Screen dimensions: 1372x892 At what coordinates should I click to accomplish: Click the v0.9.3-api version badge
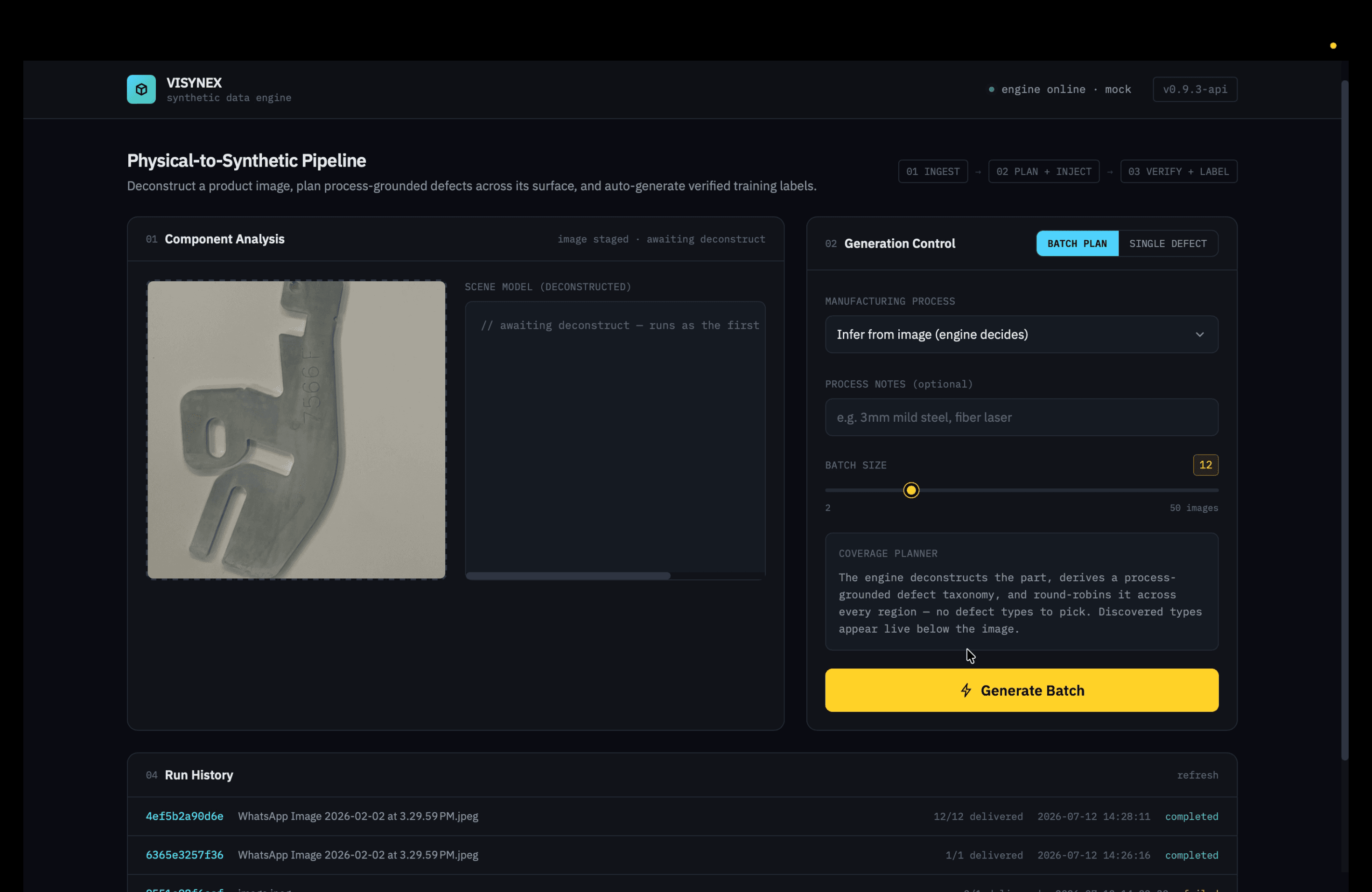[1195, 89]
